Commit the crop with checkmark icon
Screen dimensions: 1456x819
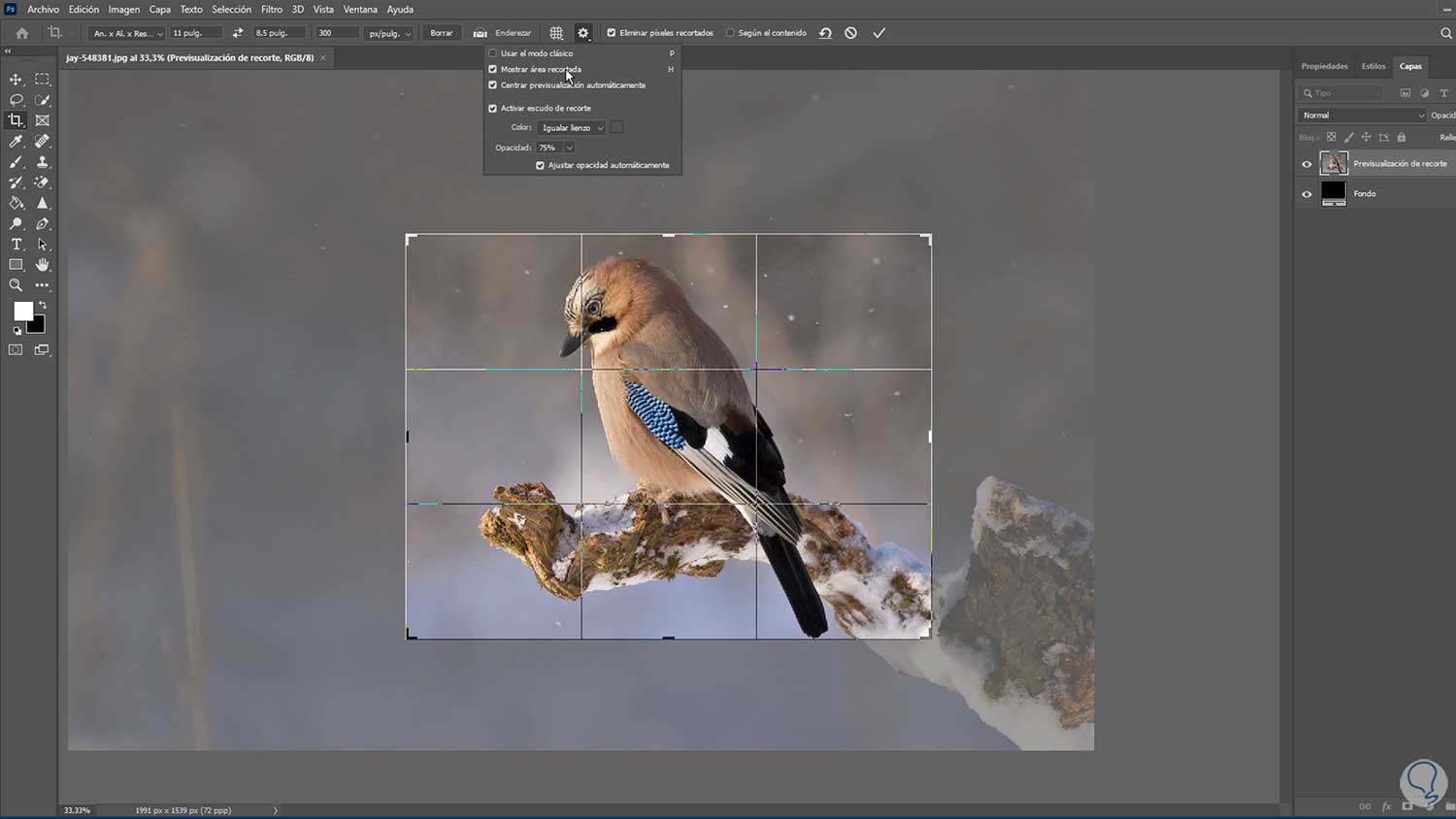pyautogui.click(x=879, y=33)
